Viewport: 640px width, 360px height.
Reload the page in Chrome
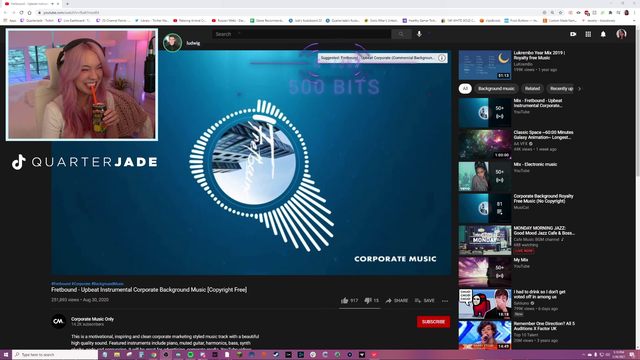[21, 13]
